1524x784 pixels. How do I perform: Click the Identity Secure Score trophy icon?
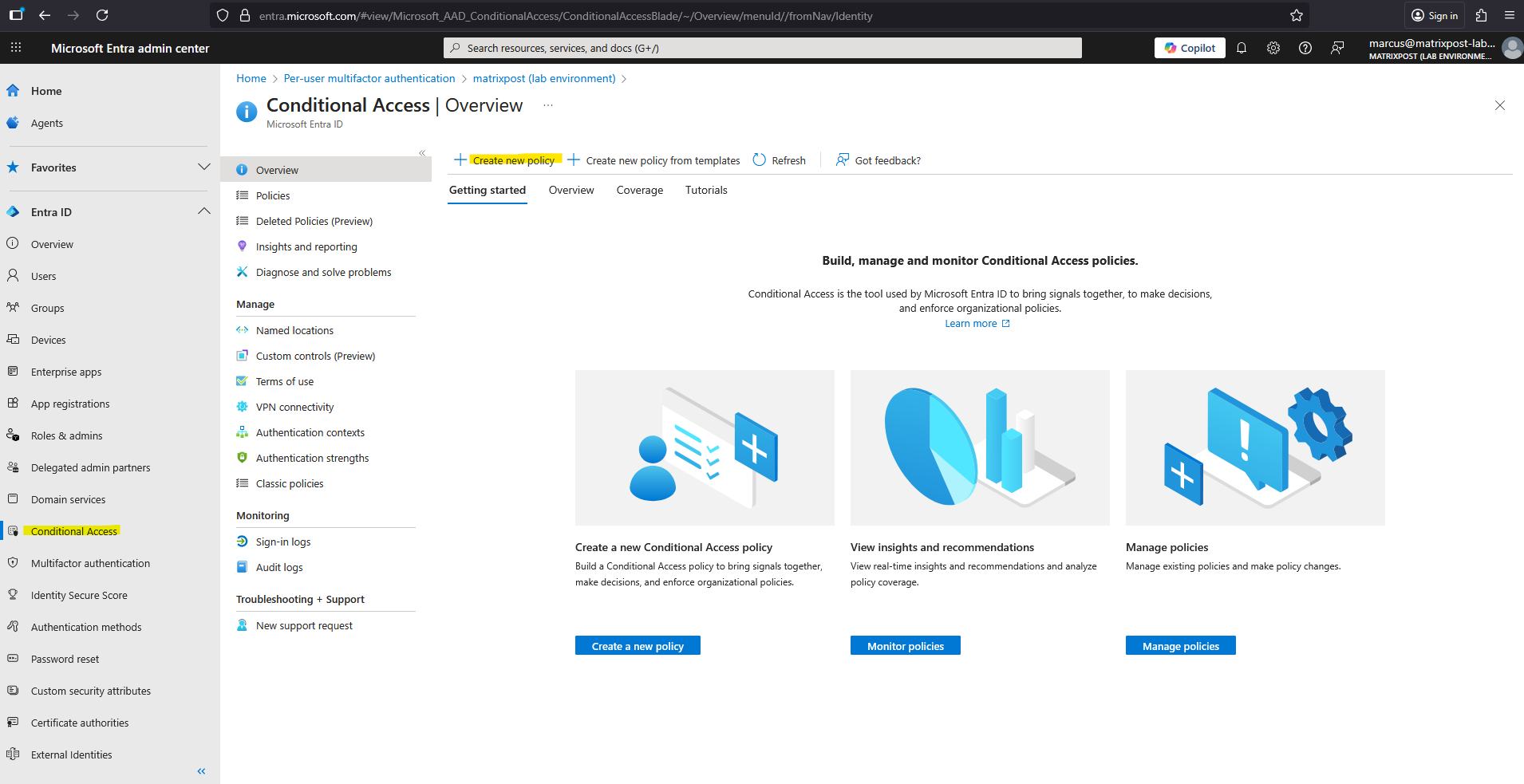pos(13,595)
